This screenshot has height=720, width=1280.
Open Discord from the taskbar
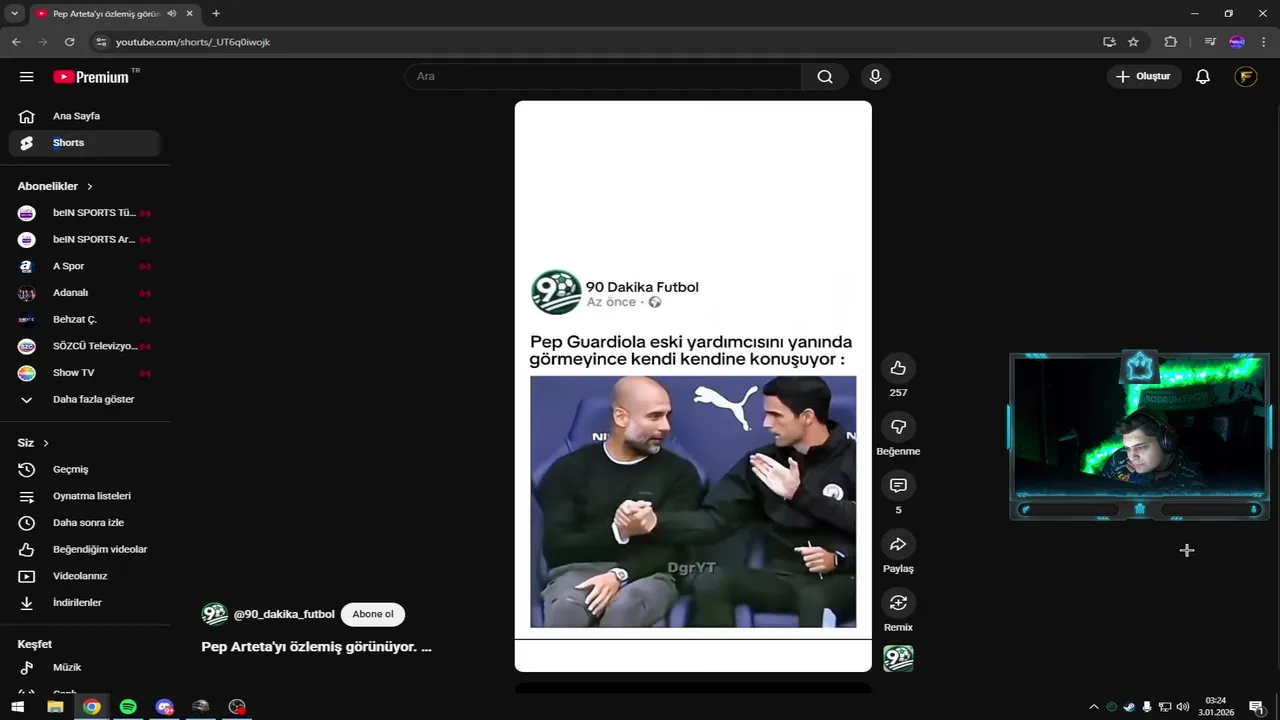(165, 707)
